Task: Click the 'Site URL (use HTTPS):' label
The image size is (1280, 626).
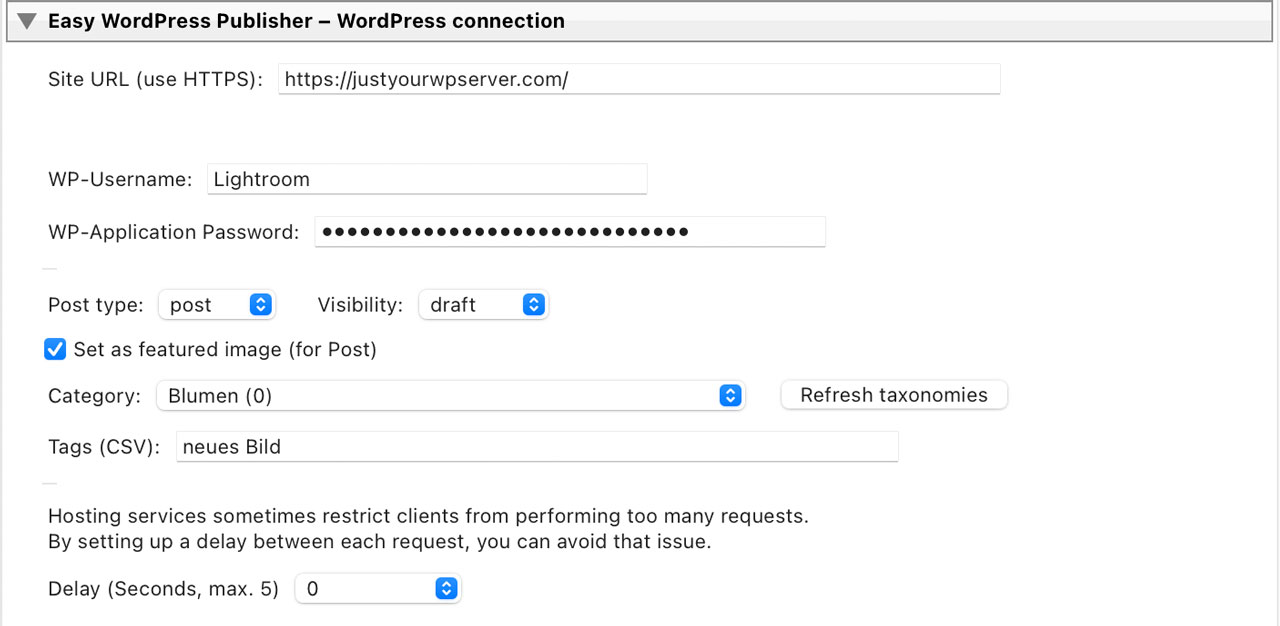Action: [155, 80]
